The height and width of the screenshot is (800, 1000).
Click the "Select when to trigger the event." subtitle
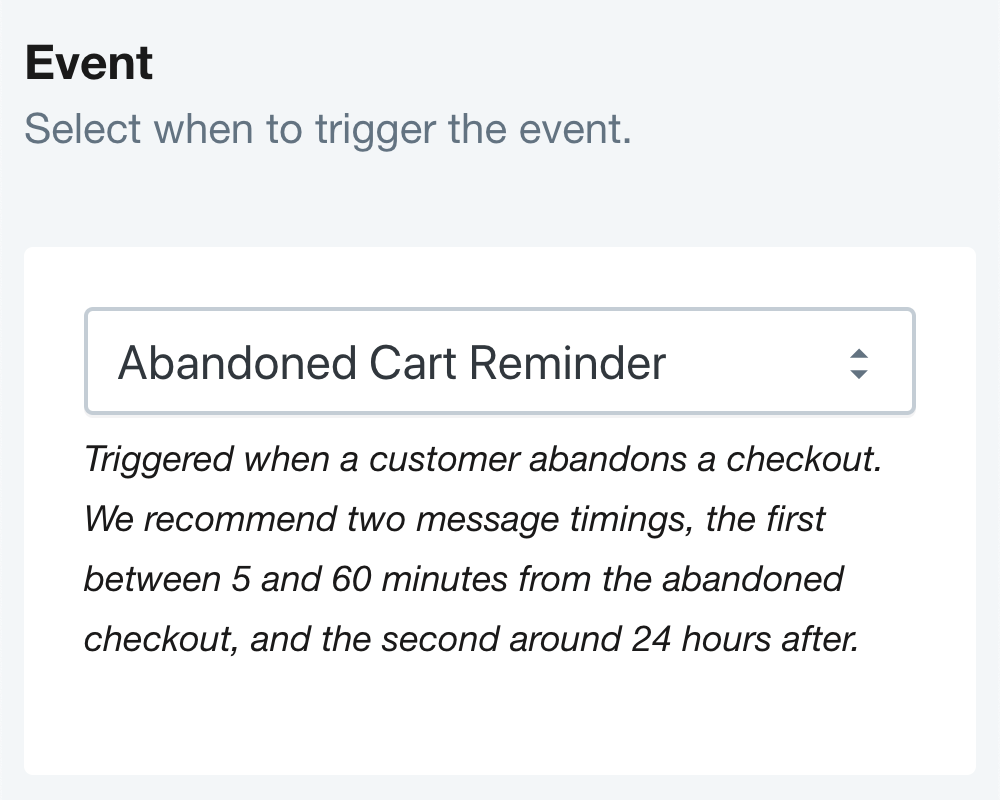coord(327,129)
